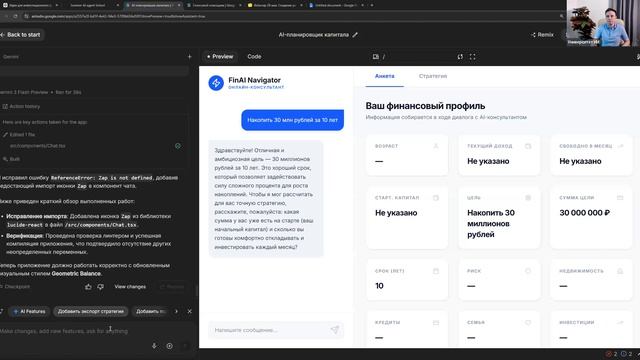Image resolution: width=640 pixels, height=360 pixels.
Task: Click the device preview icon beside path slash
Action: pos(376,57)
